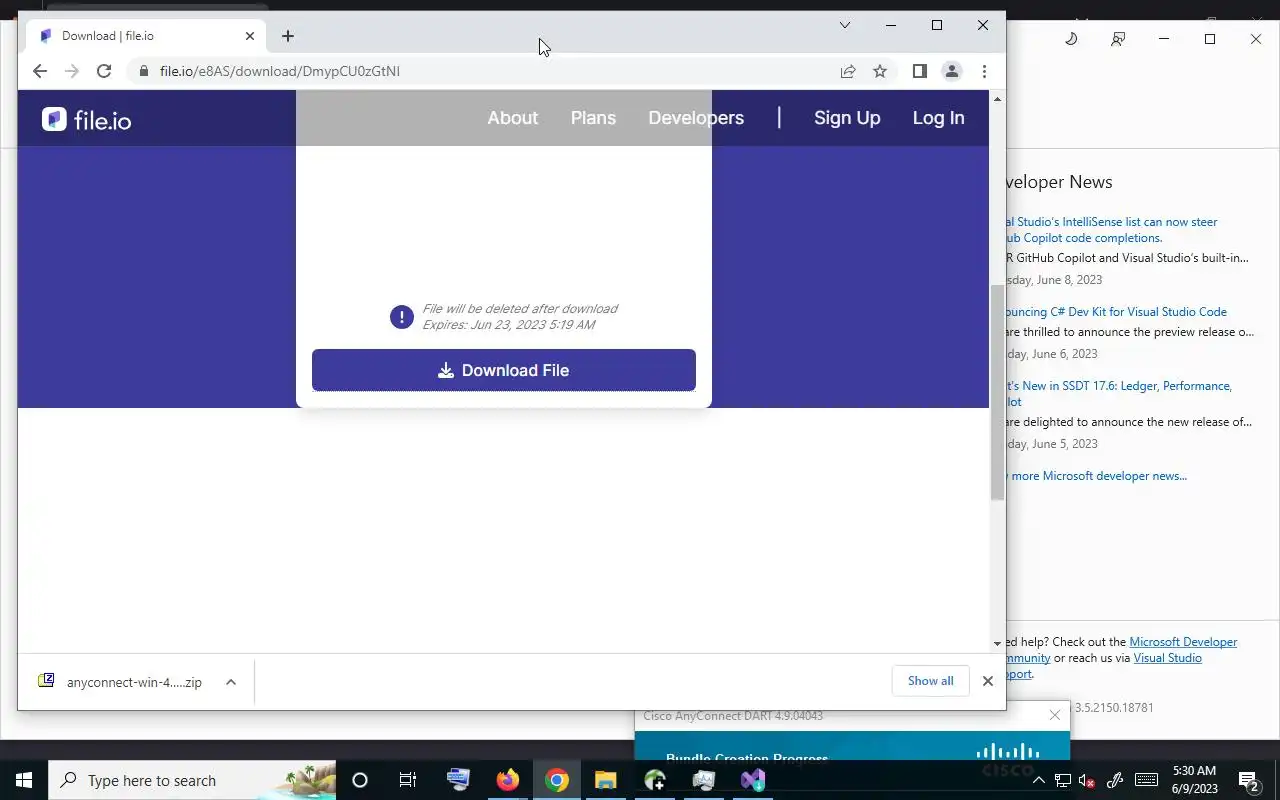1280x800 pixels.
Task: Open Chrome tab search chevron
Action: coord(845,25)
